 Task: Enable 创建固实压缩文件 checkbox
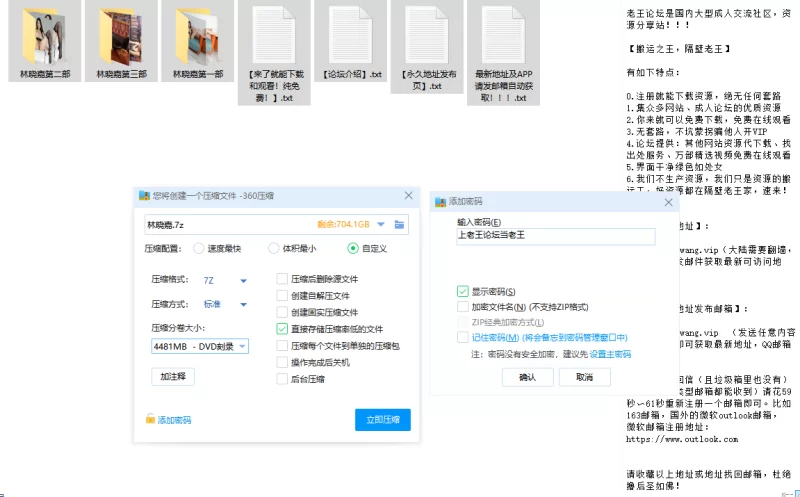pos(282,312)
